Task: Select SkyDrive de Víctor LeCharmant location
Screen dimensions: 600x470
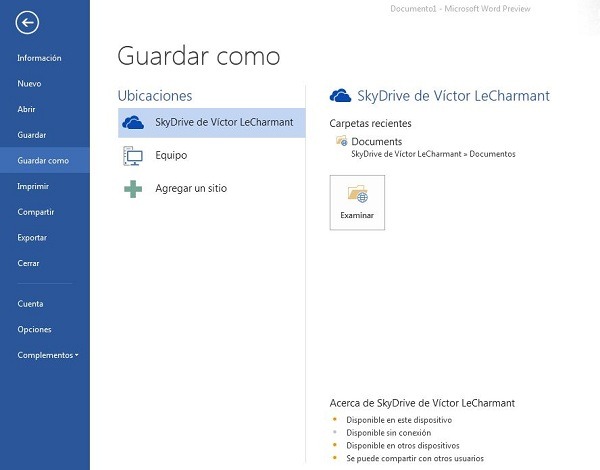Action: (212, 122)
